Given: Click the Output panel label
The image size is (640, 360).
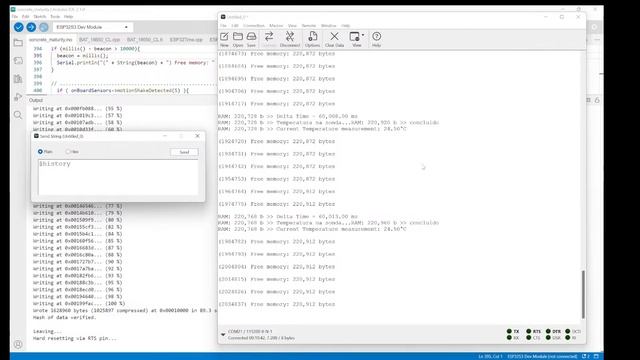Looking at the screenshot, I should [x=36, y=100].
